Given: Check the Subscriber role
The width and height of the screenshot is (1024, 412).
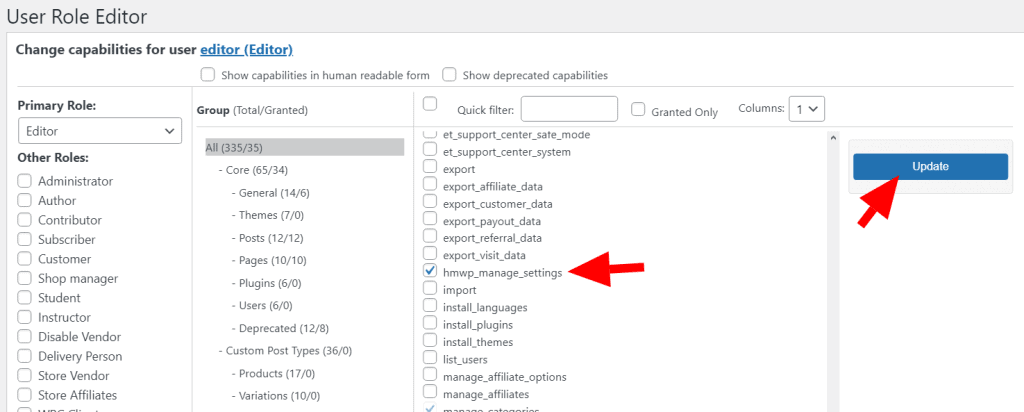Looking at the screenshot, I should [x=25, y=239].
